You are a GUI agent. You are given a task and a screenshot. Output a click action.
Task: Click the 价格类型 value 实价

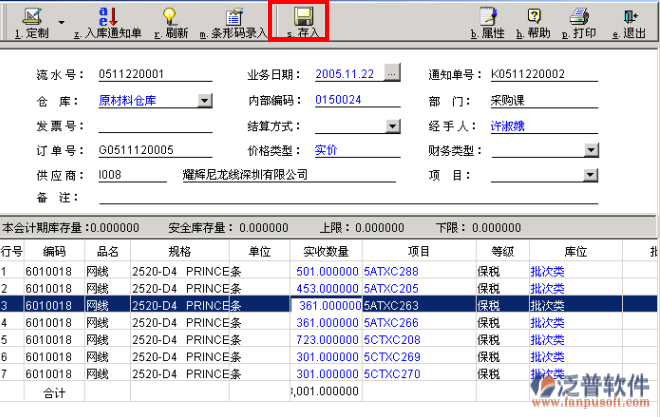coord(326,150)
